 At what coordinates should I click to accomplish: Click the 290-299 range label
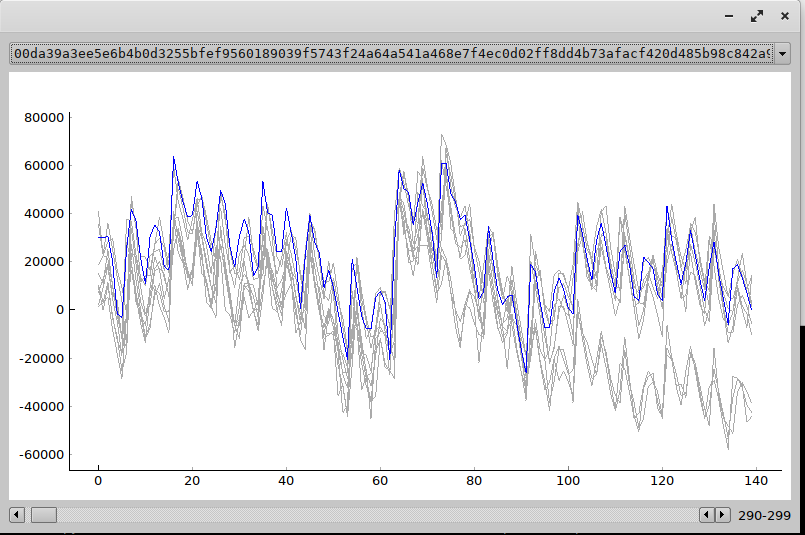click(764, 515)
